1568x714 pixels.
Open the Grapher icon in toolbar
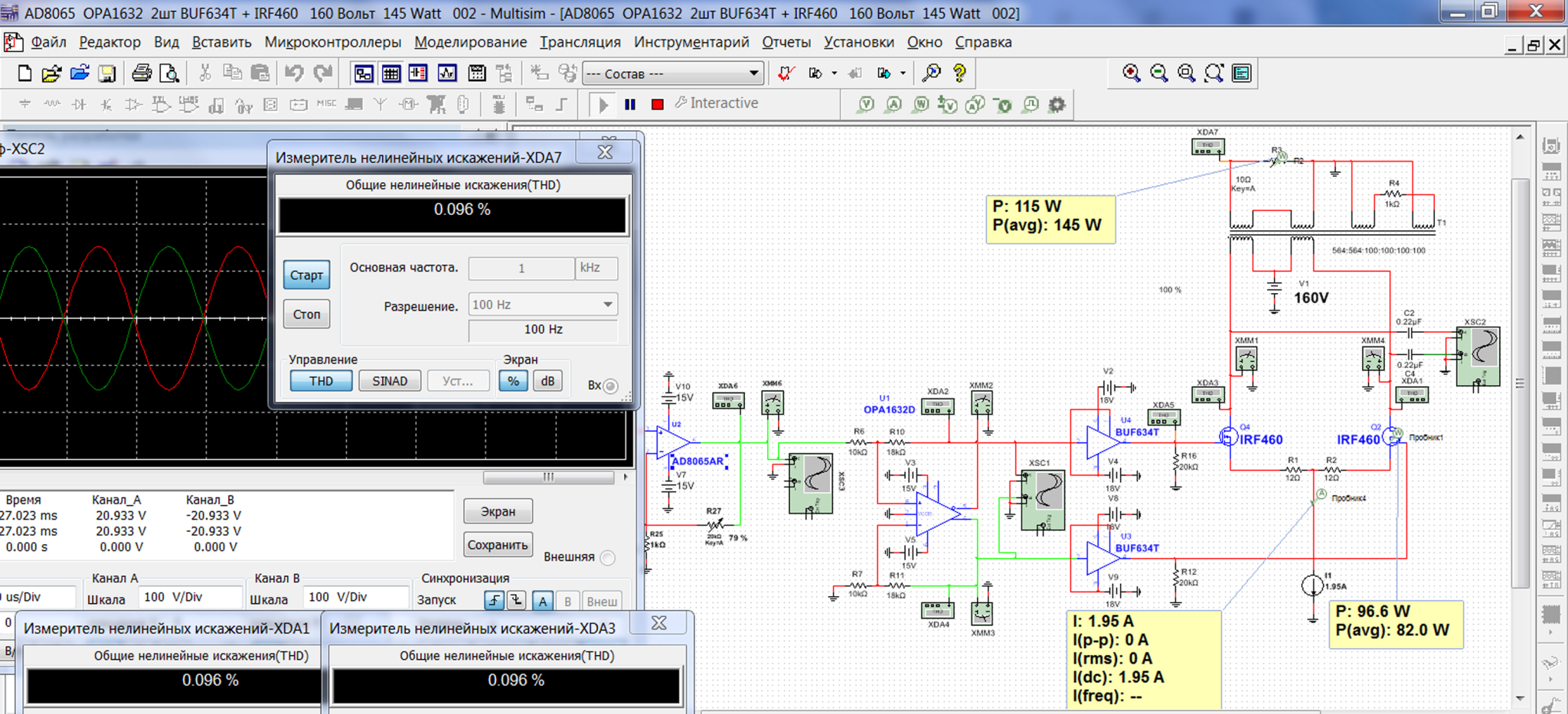coord(447,73)
